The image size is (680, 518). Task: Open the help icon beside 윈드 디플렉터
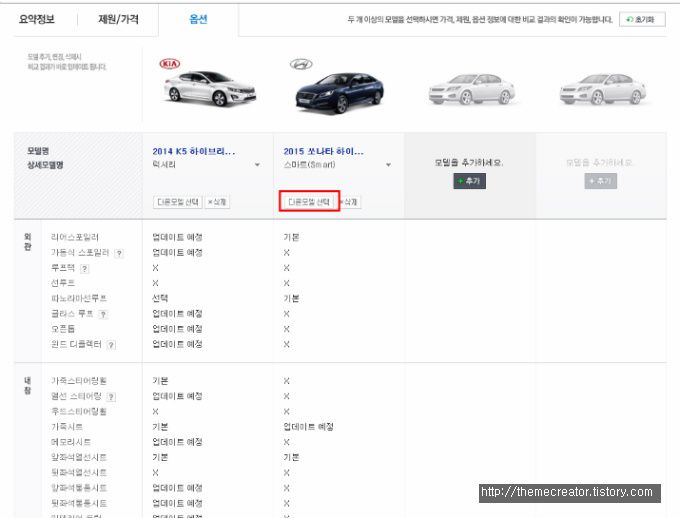111,345
